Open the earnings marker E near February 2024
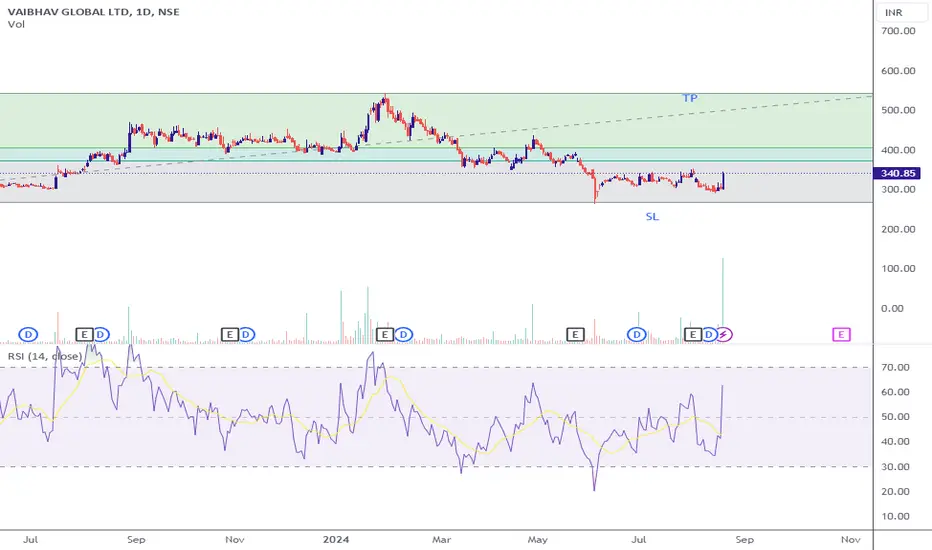This screenshot has height=550, width=932. [x=385, y=335]
